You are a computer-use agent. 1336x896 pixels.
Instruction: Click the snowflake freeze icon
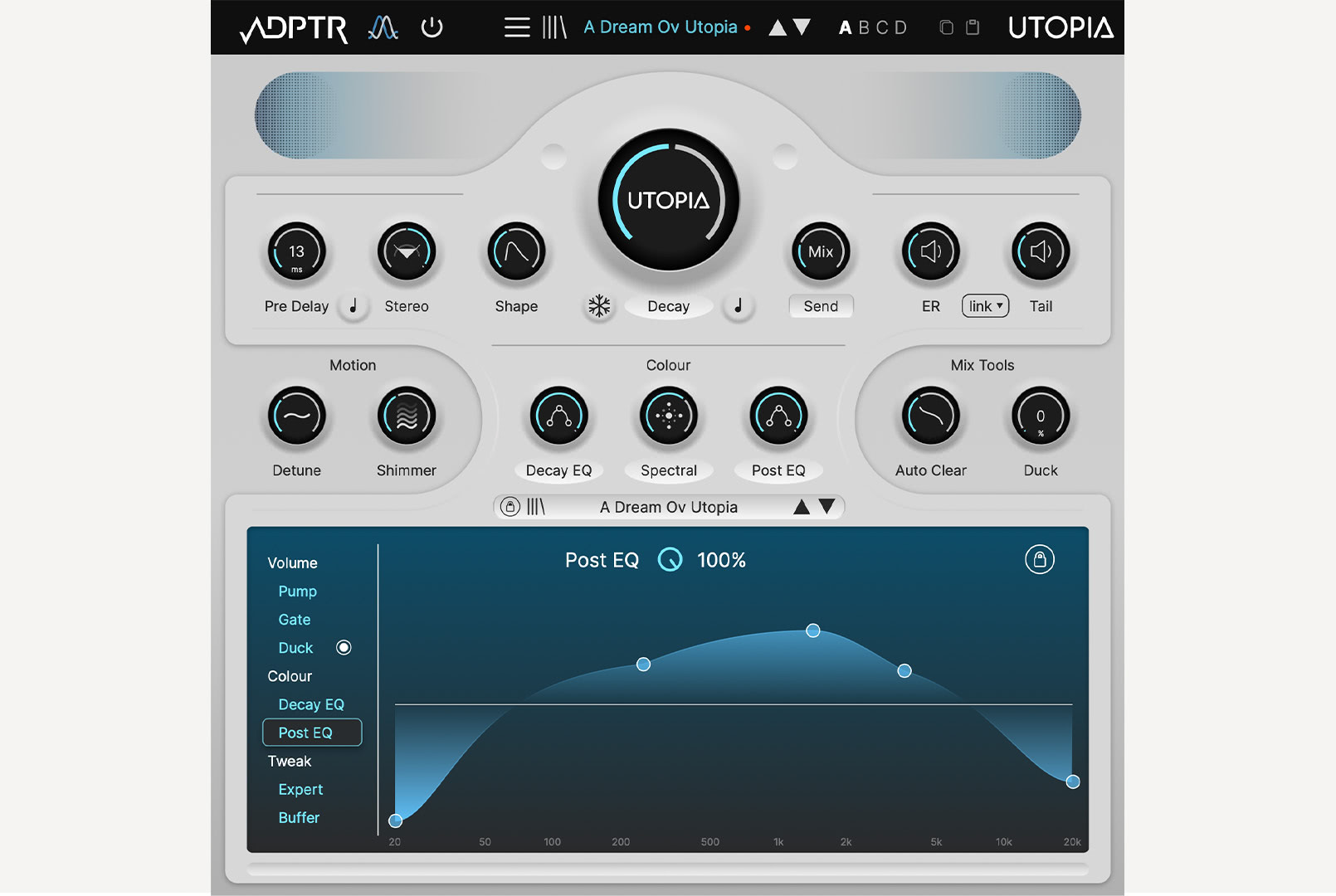[599, 306]
